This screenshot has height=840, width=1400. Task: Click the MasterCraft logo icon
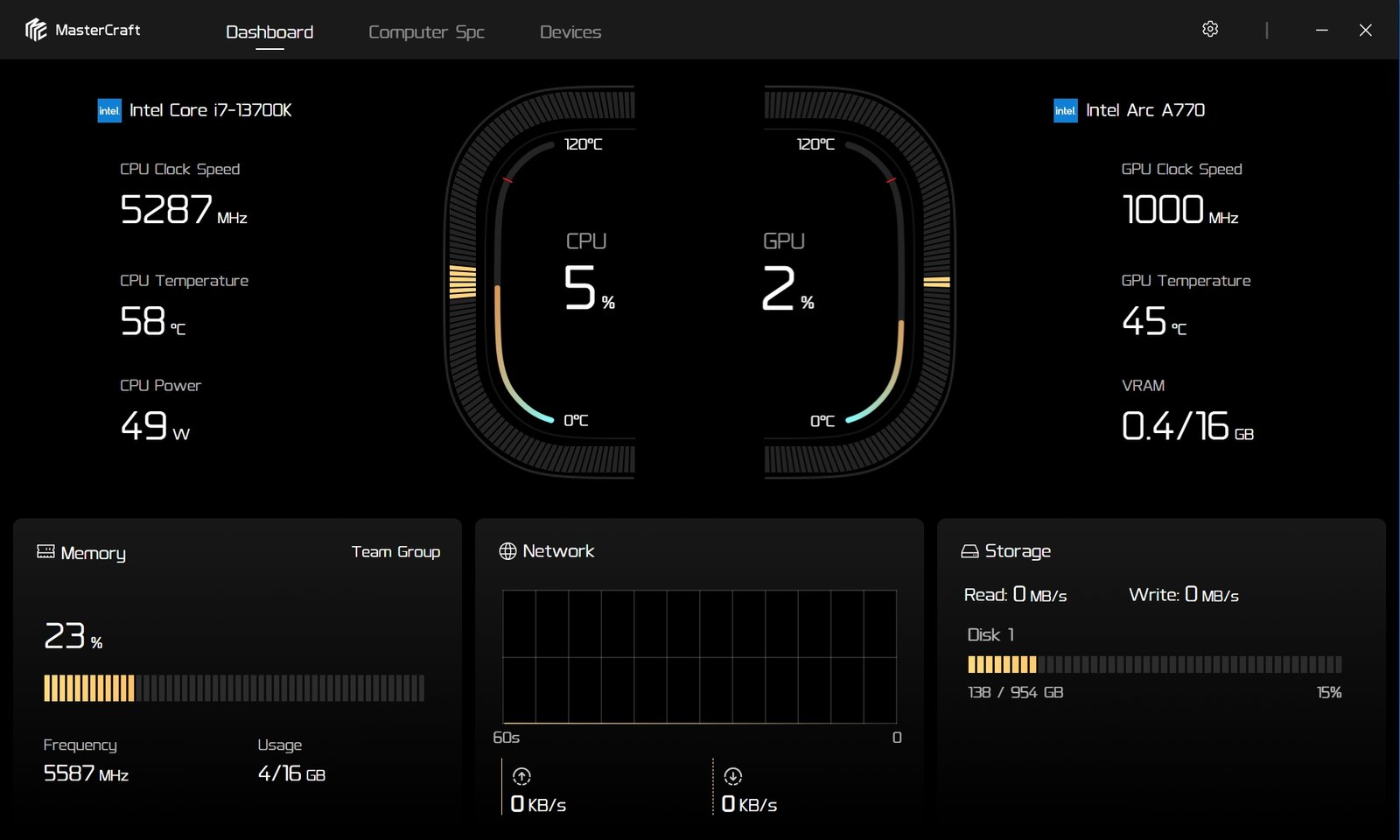[36, 30]
